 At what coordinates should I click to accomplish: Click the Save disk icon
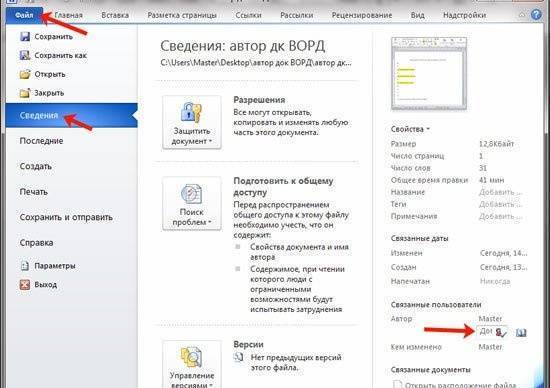point(25,36)
